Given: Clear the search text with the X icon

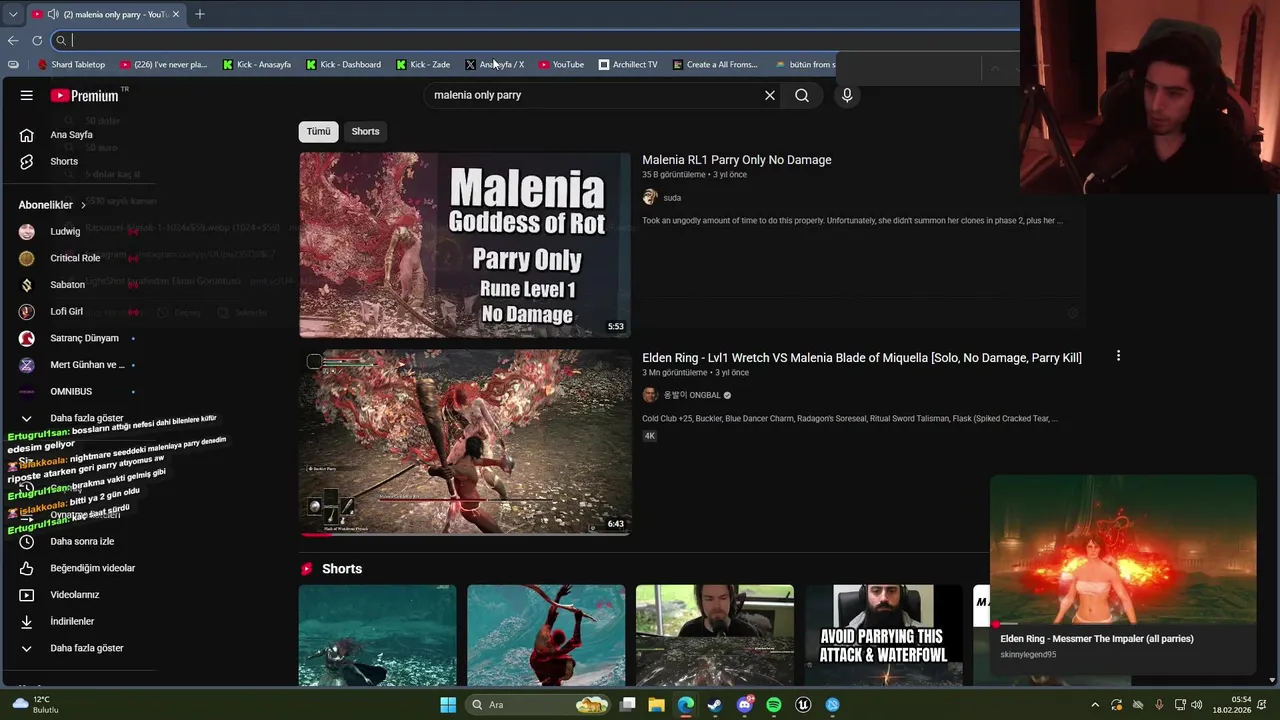Looking at the screenshot, I should 770,95.
